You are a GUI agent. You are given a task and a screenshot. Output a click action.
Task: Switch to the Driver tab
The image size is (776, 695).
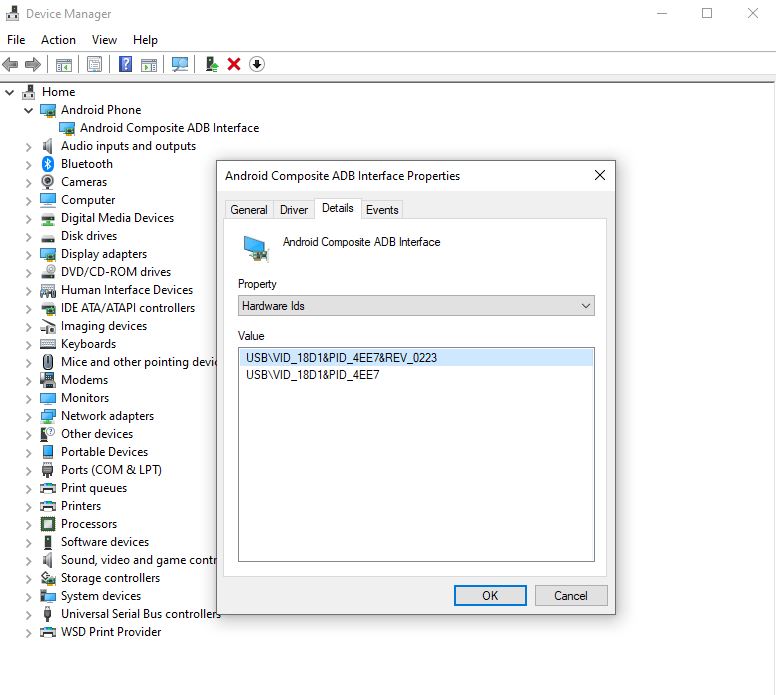click(294, 210)
